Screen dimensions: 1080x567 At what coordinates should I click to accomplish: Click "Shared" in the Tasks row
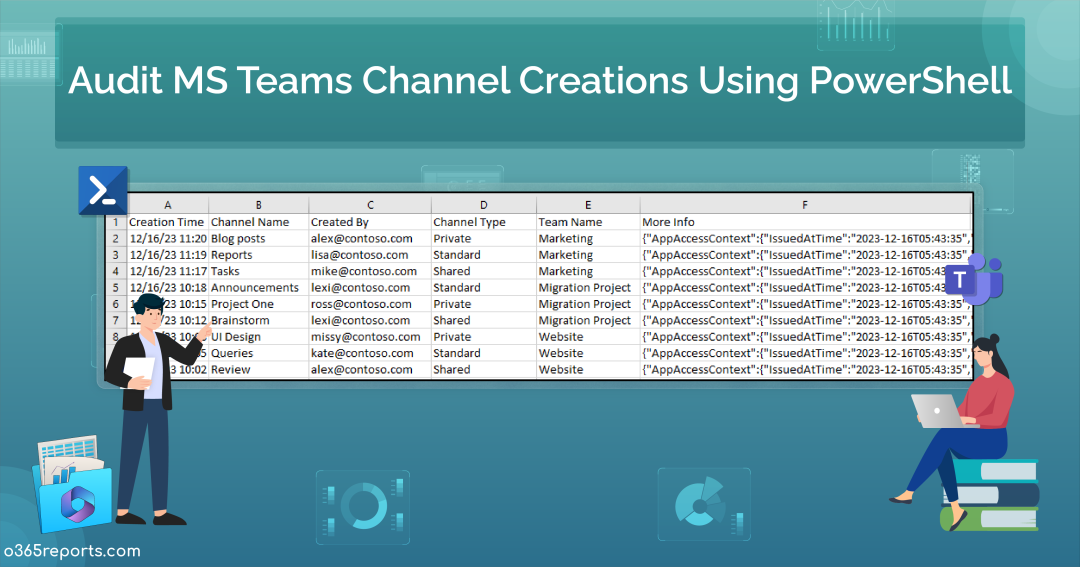[x=484, y=271]
